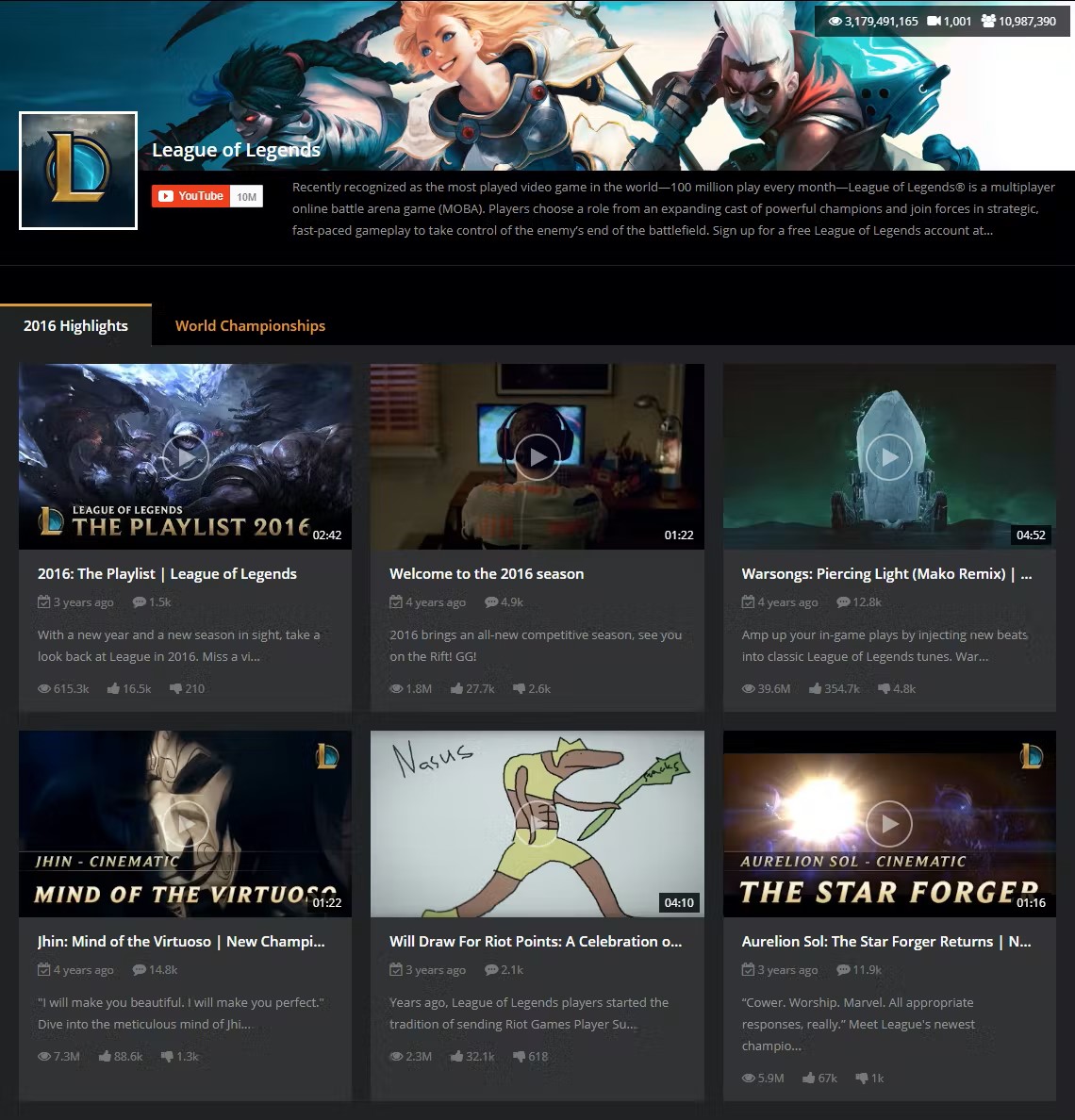Click the thumbs-down icon beside 1.3k
Viewport: 1075px width, 1120px height.
click(x=167, y=1057)
